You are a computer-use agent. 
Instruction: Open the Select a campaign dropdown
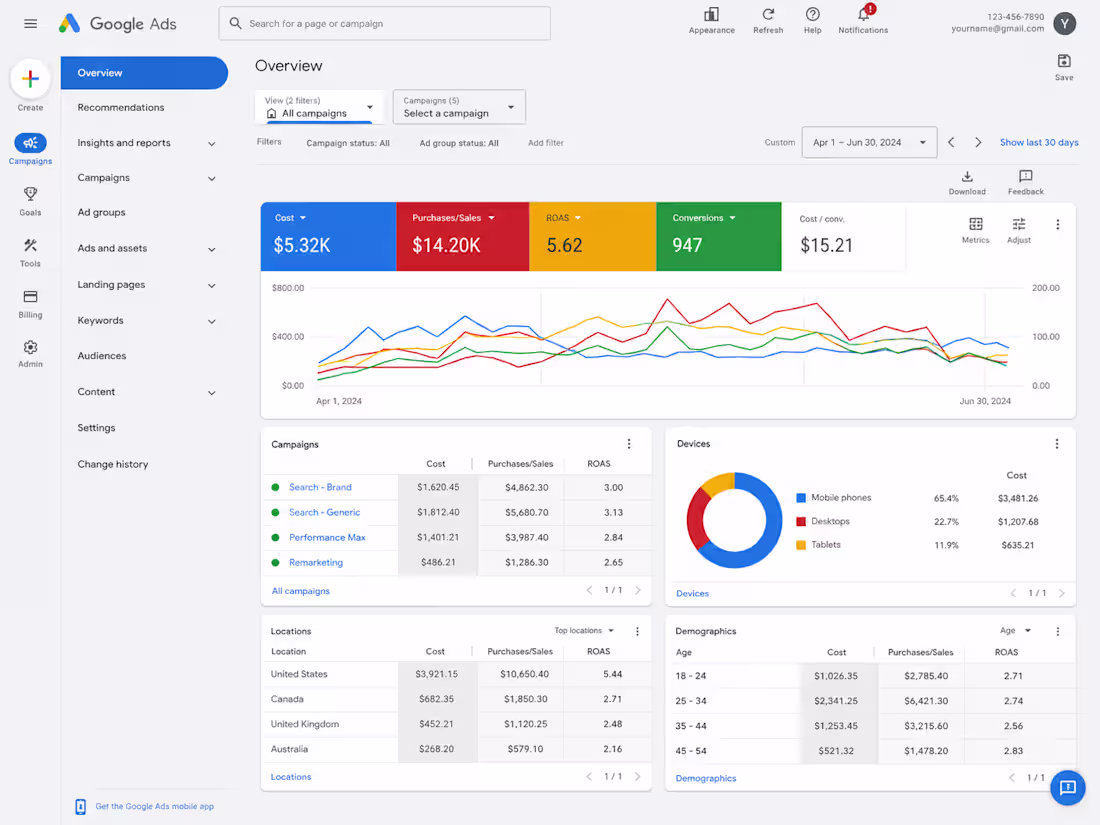459,107
